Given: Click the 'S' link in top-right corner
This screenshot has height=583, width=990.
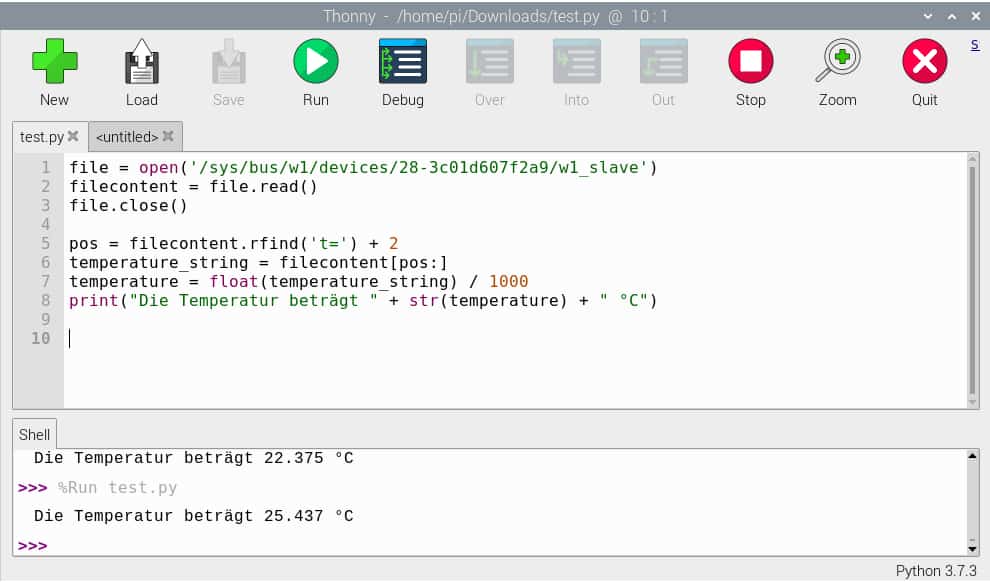Looking at the screenshot, I should 975,45.
